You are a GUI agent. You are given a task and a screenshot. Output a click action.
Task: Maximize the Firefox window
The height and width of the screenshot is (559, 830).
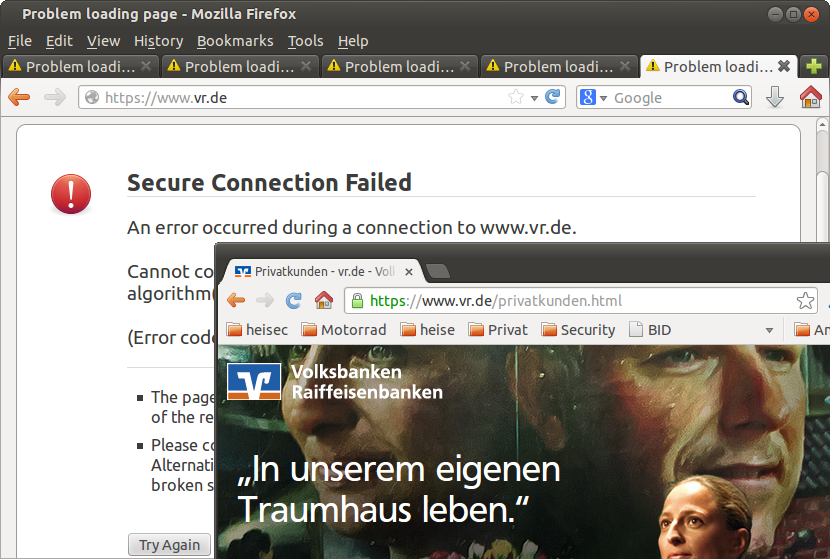point(793,14)
